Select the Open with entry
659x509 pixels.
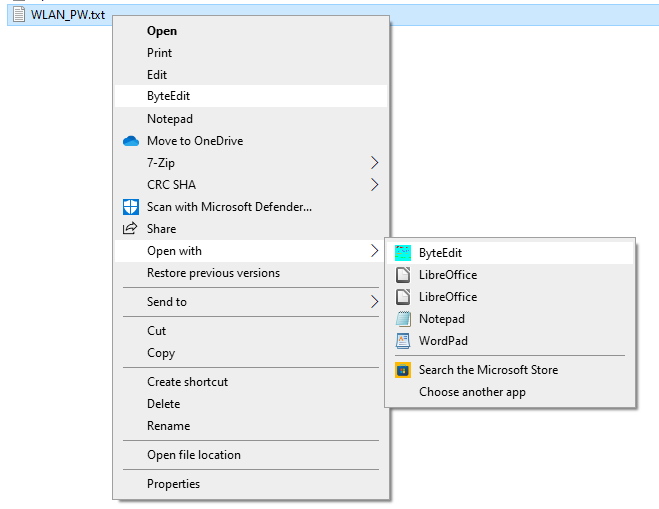[x=251, y=251]
